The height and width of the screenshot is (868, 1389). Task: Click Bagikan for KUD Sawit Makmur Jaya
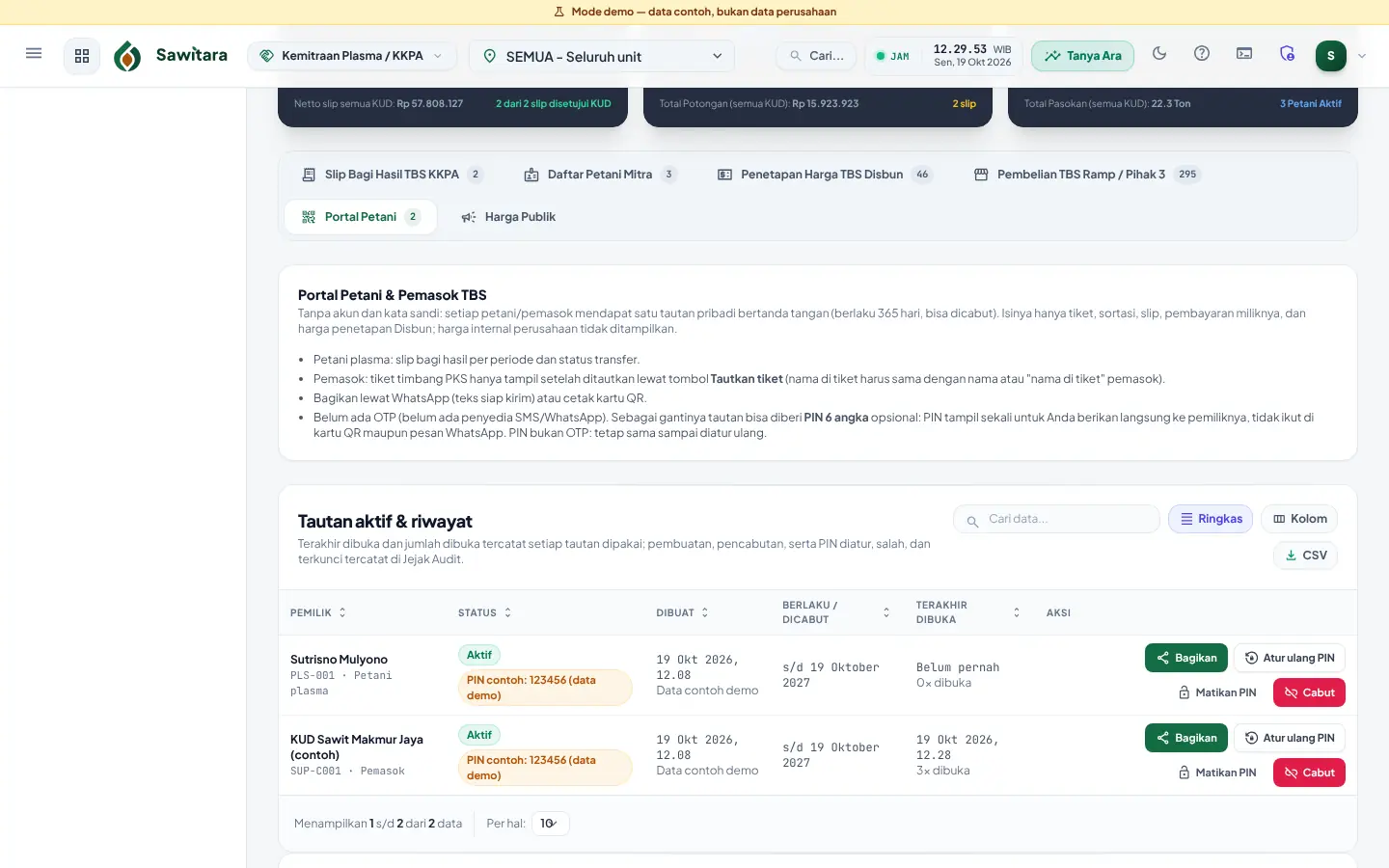tap(1186, 738)
